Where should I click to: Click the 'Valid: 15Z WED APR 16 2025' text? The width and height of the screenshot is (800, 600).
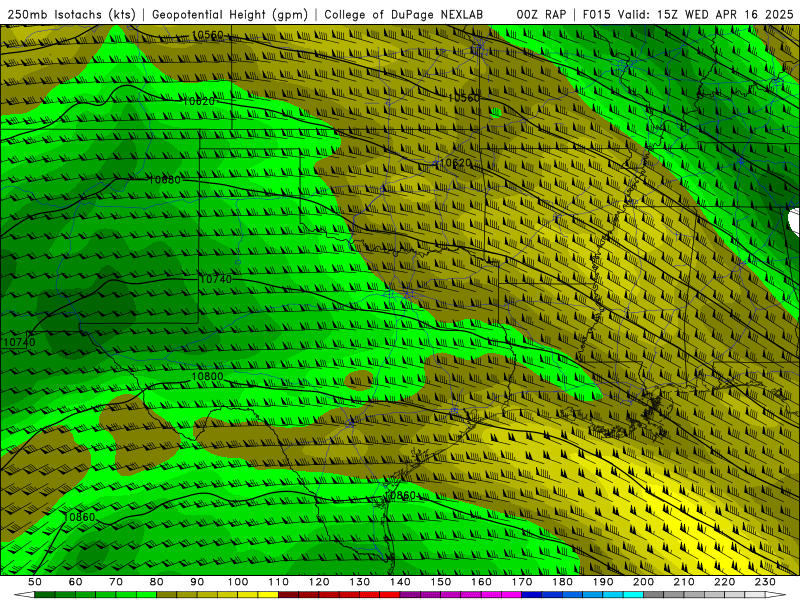tap(706, 14)
